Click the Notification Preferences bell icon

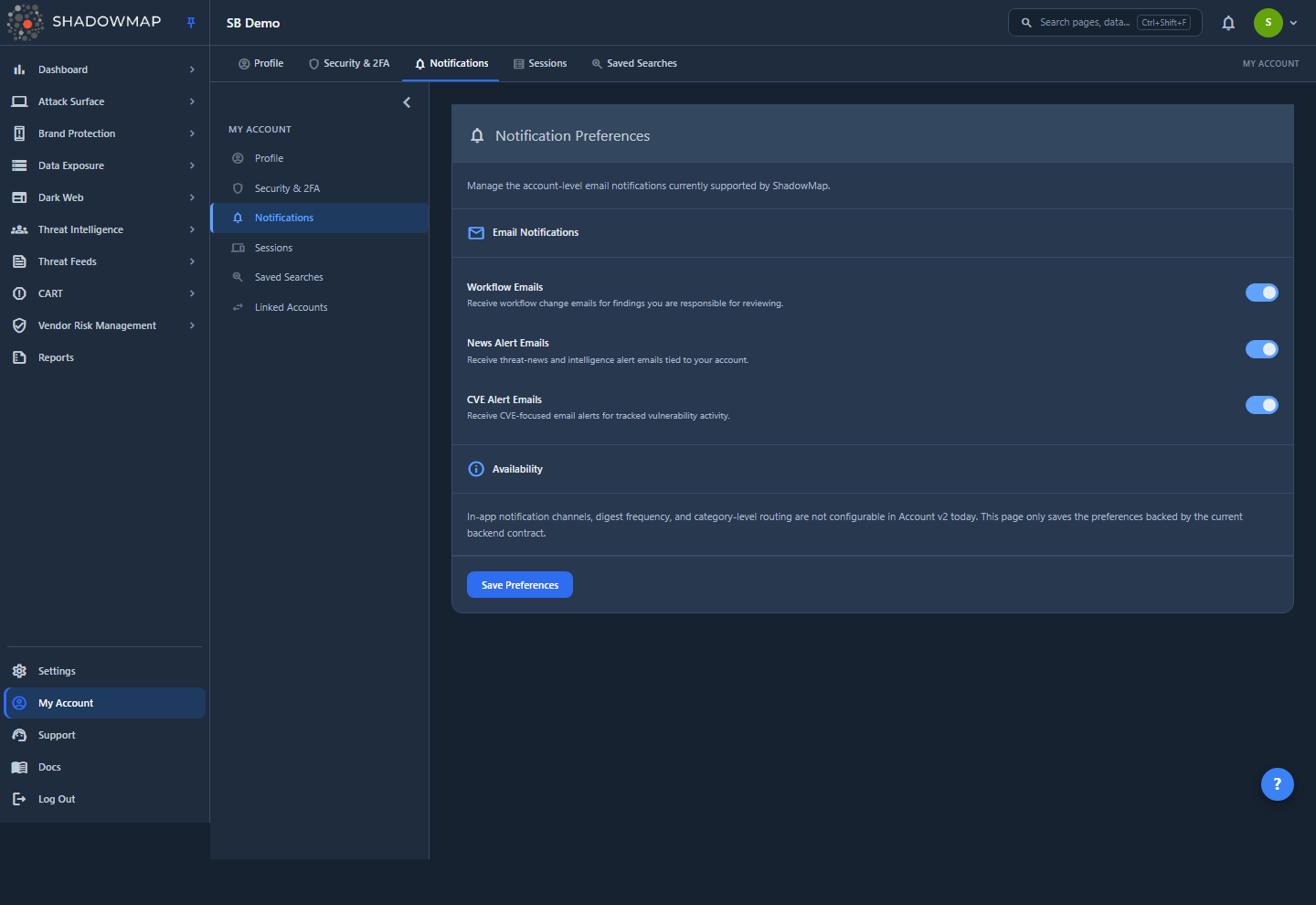click(477, 135)
